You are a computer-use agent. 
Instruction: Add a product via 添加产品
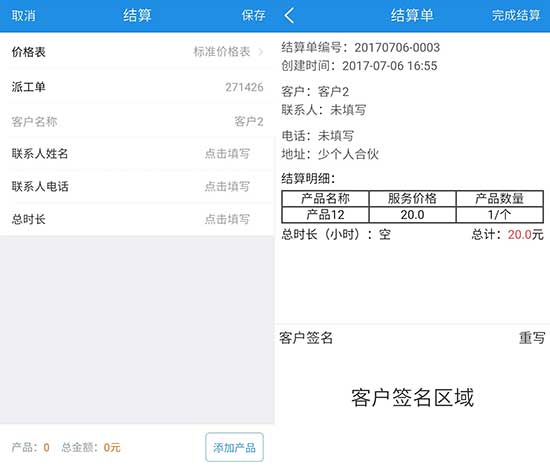234,447
